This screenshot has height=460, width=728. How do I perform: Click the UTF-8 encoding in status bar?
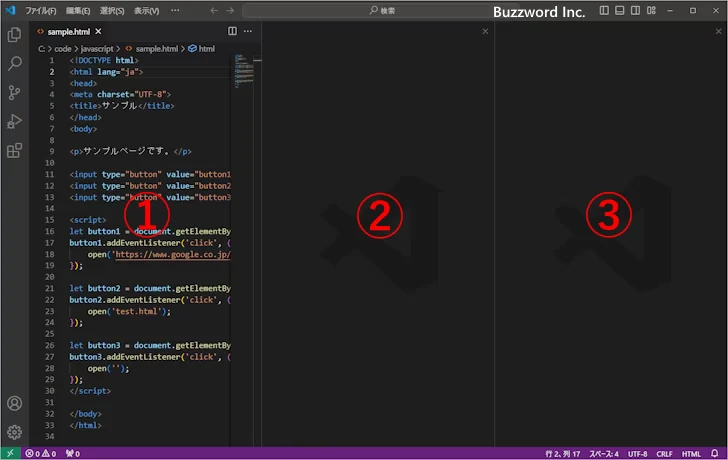pos(639,453)
